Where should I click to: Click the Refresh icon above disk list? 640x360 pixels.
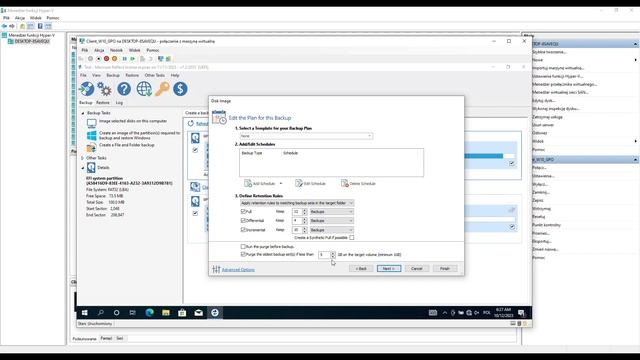coord(191,123)
